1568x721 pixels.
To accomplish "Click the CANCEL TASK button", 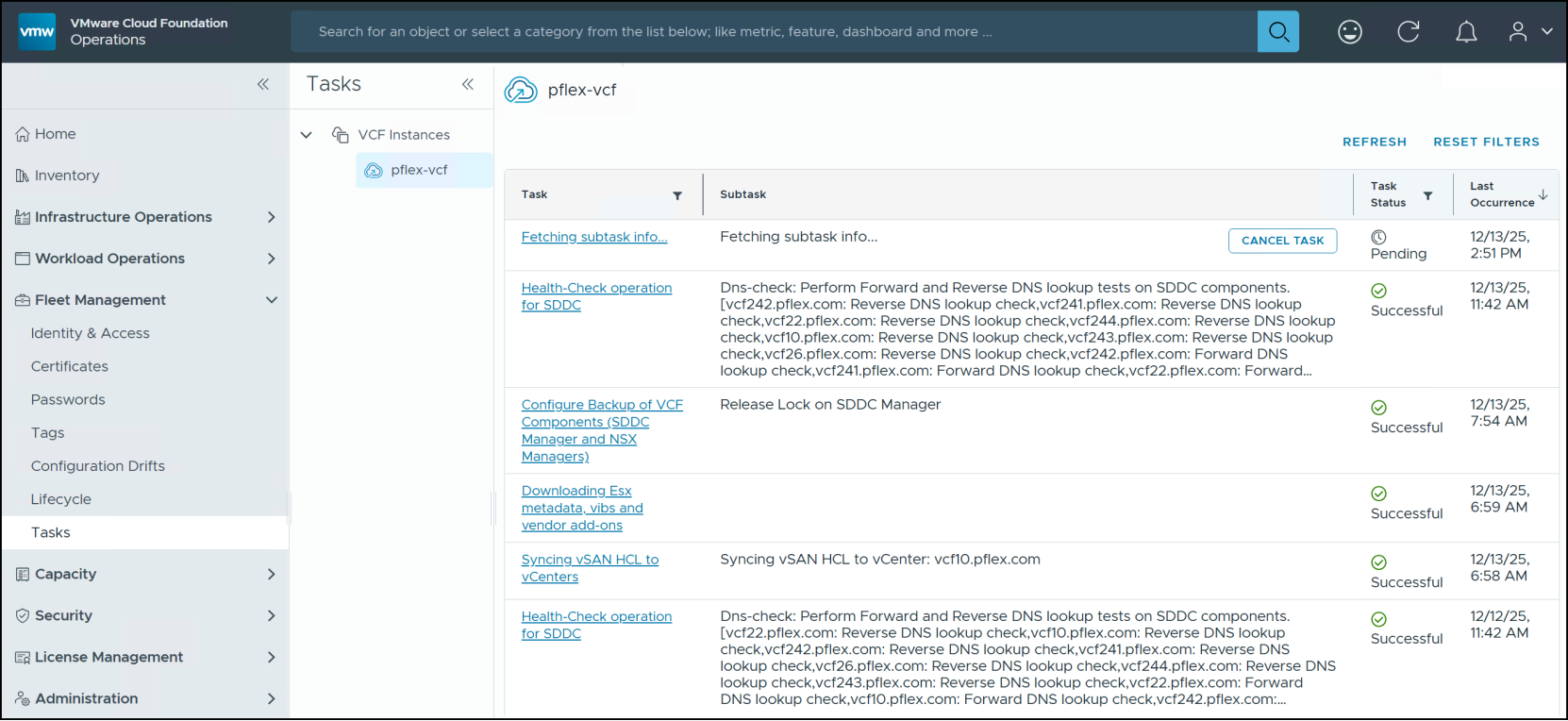I will (1282, 241).
